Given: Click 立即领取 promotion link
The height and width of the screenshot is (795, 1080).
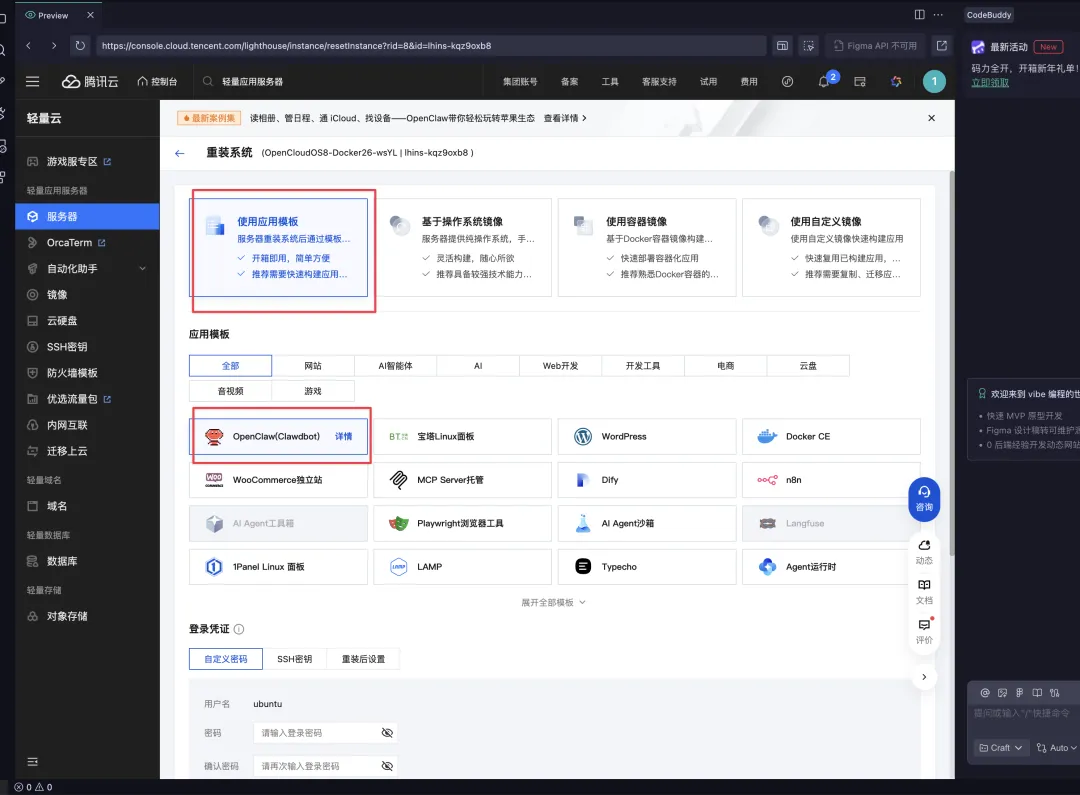Looking at the screenshot, I should (990, 83).
